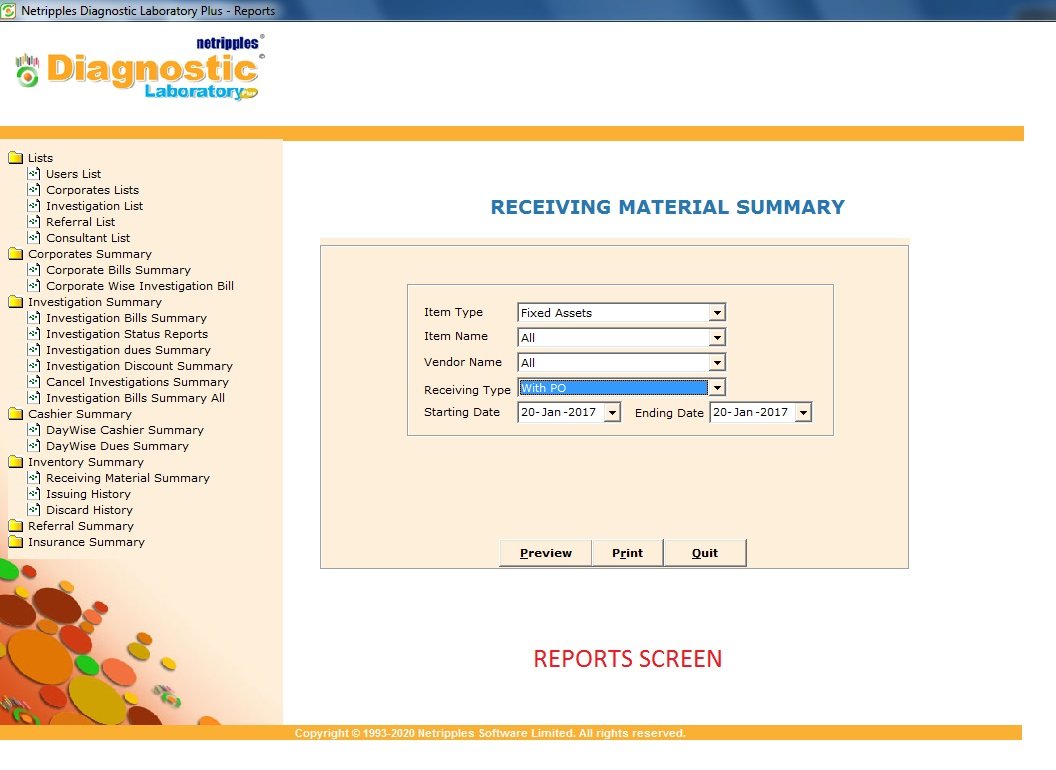Open the Receiving Type dropdown arrow
The image size is (1056, 770).
pos(717,387)
